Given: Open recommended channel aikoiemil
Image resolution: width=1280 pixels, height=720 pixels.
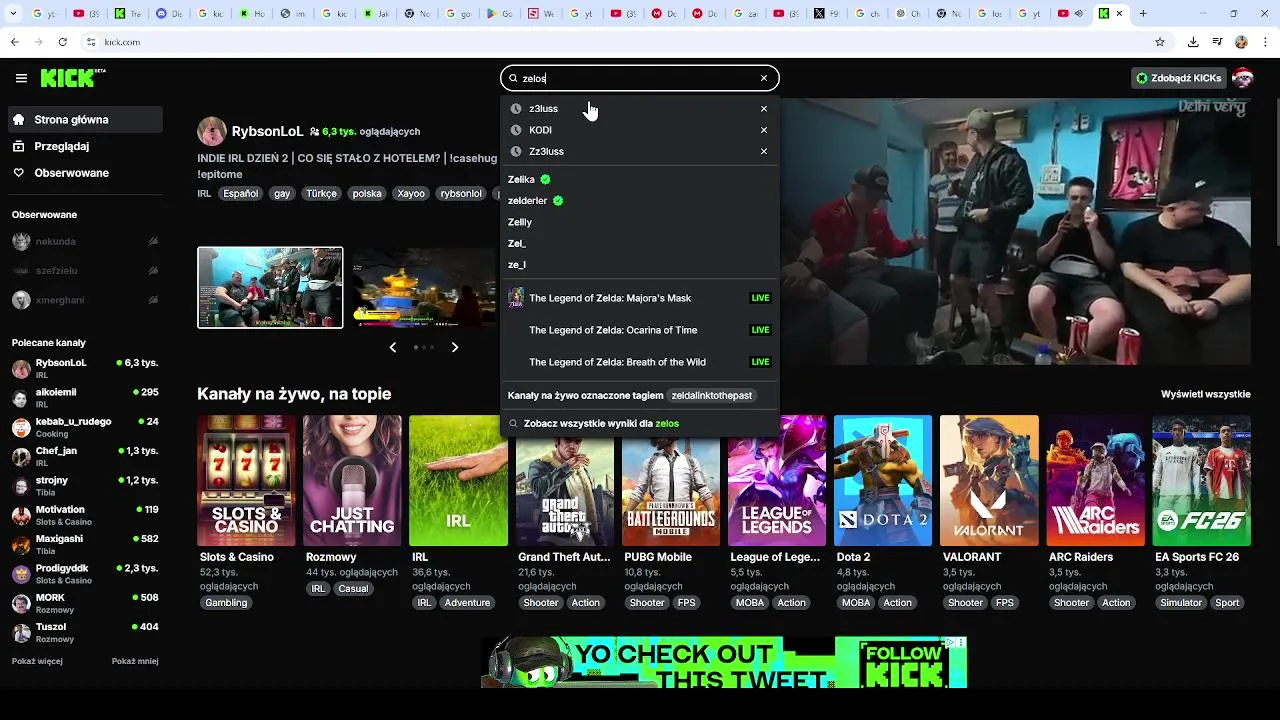Looking at the screenshot, I should (85, 398).
